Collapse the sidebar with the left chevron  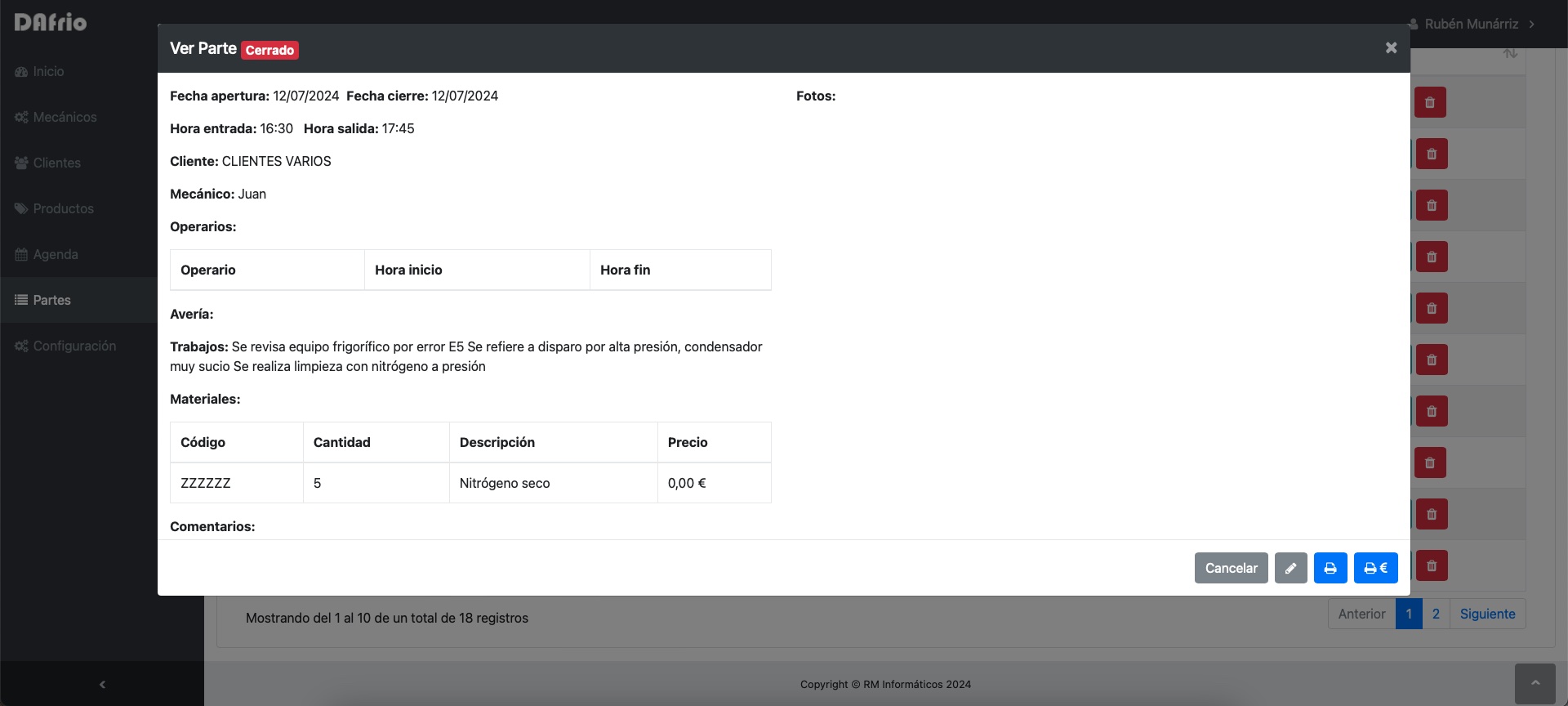click(102, 684)
